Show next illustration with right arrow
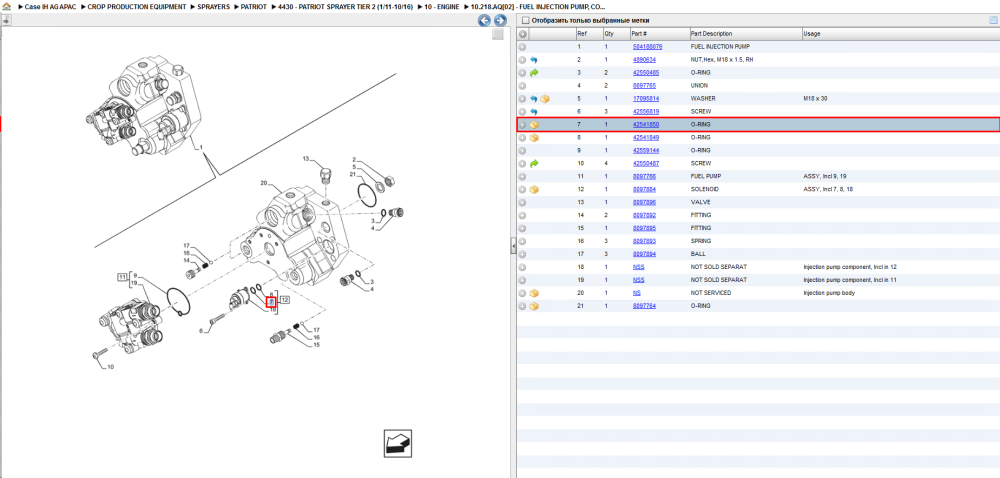This screenshot has height=478, width=1000. tap(501, 20)
